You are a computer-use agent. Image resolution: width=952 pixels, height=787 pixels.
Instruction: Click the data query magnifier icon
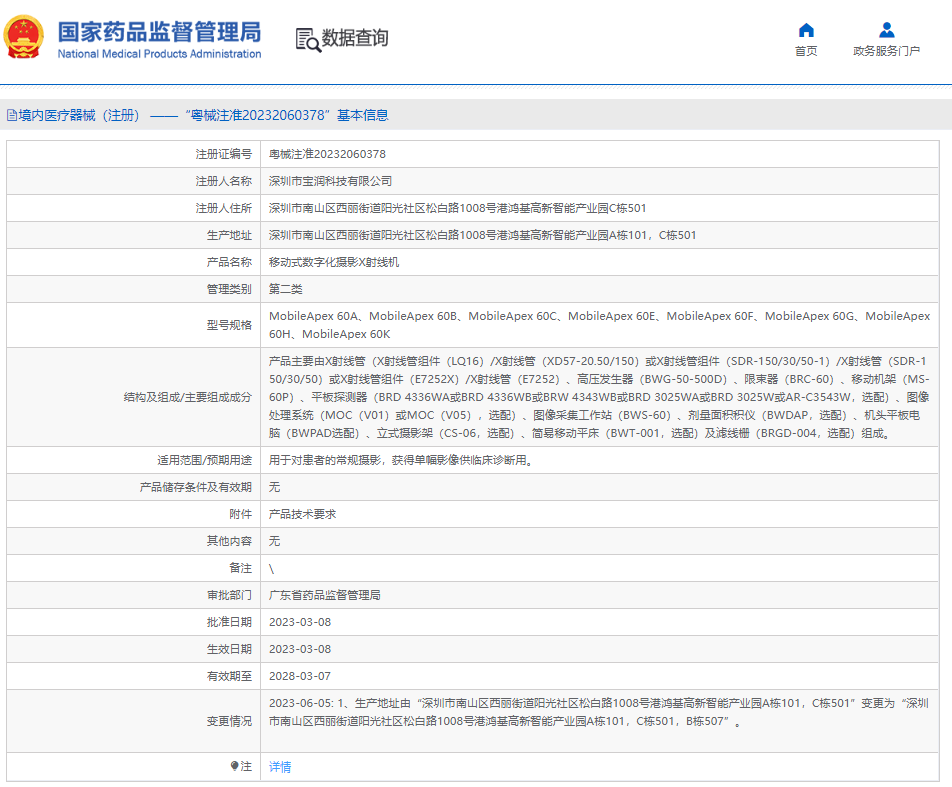pyautogui.click(x=308, y=39)
